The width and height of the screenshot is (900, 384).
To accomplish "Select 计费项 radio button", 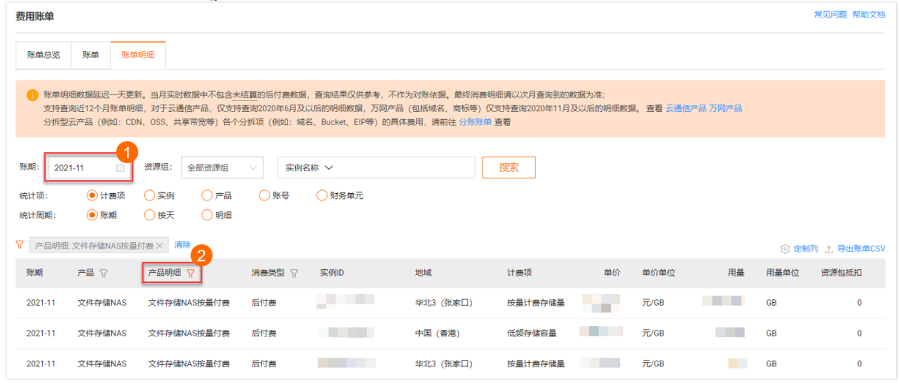I will (x=92, y=196).
